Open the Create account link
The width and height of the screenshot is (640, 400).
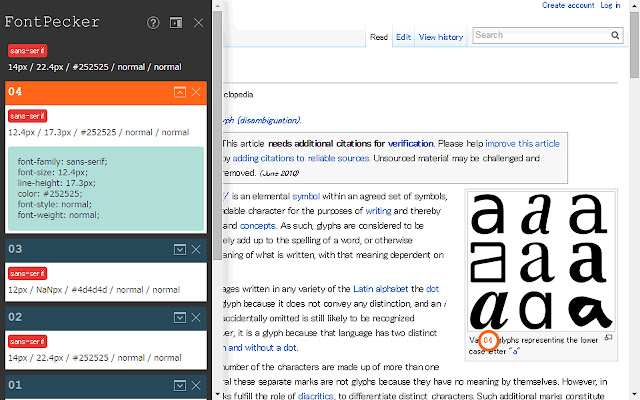coord(568,5)
